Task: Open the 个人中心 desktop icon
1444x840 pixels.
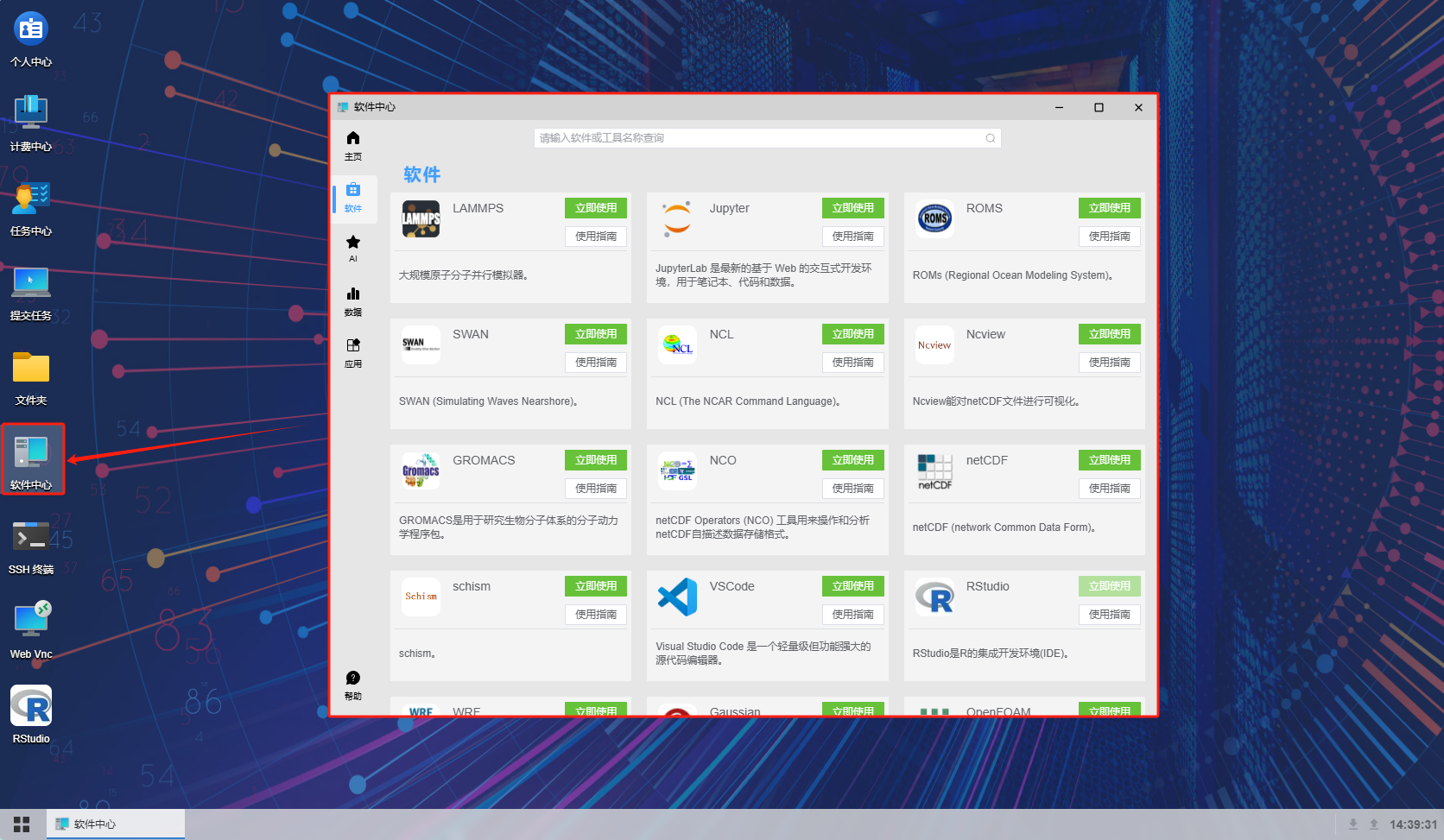Action: tap(31, 40)
